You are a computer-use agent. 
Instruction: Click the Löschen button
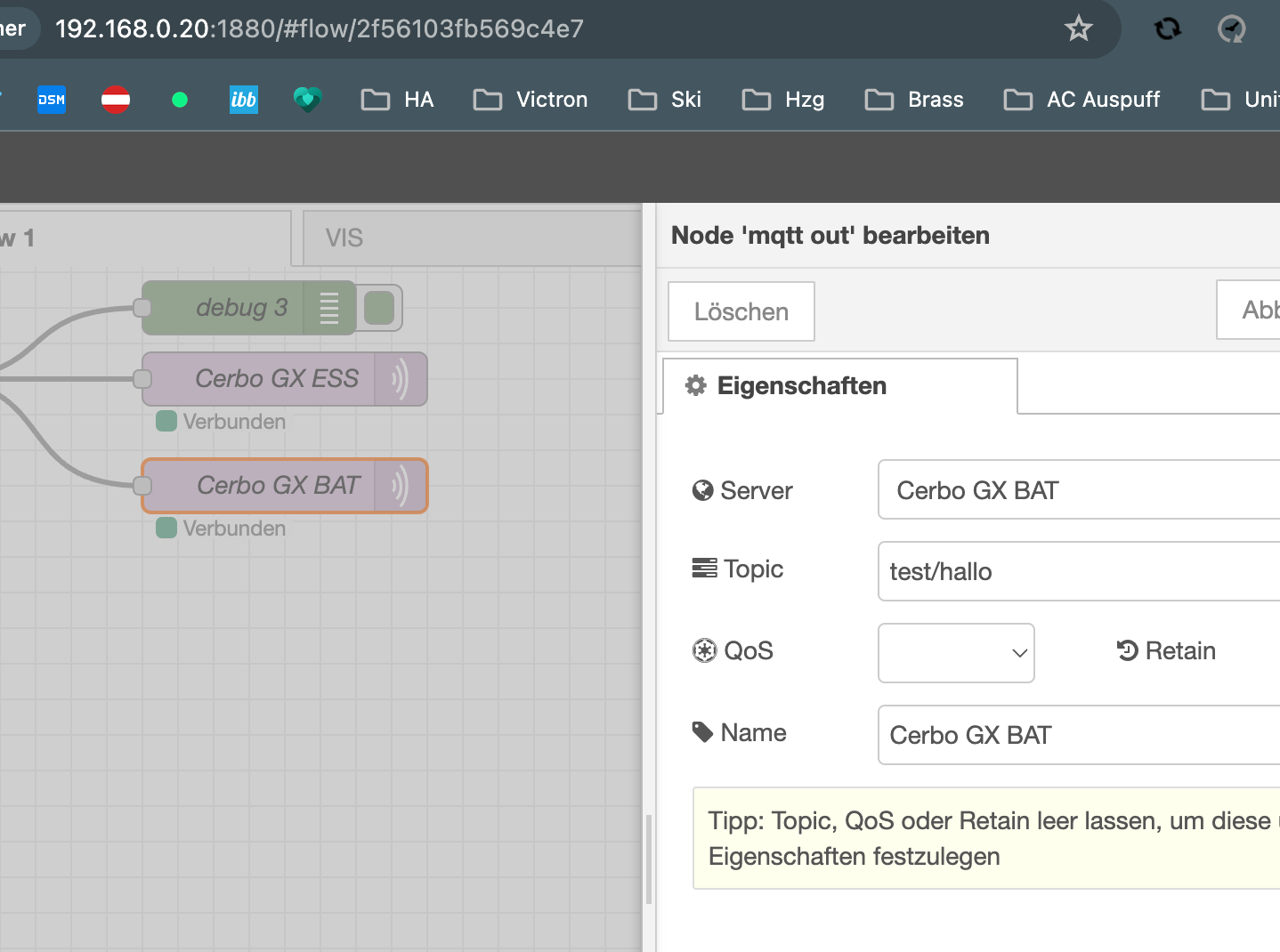pyautogui.click(x=741, y=311)
